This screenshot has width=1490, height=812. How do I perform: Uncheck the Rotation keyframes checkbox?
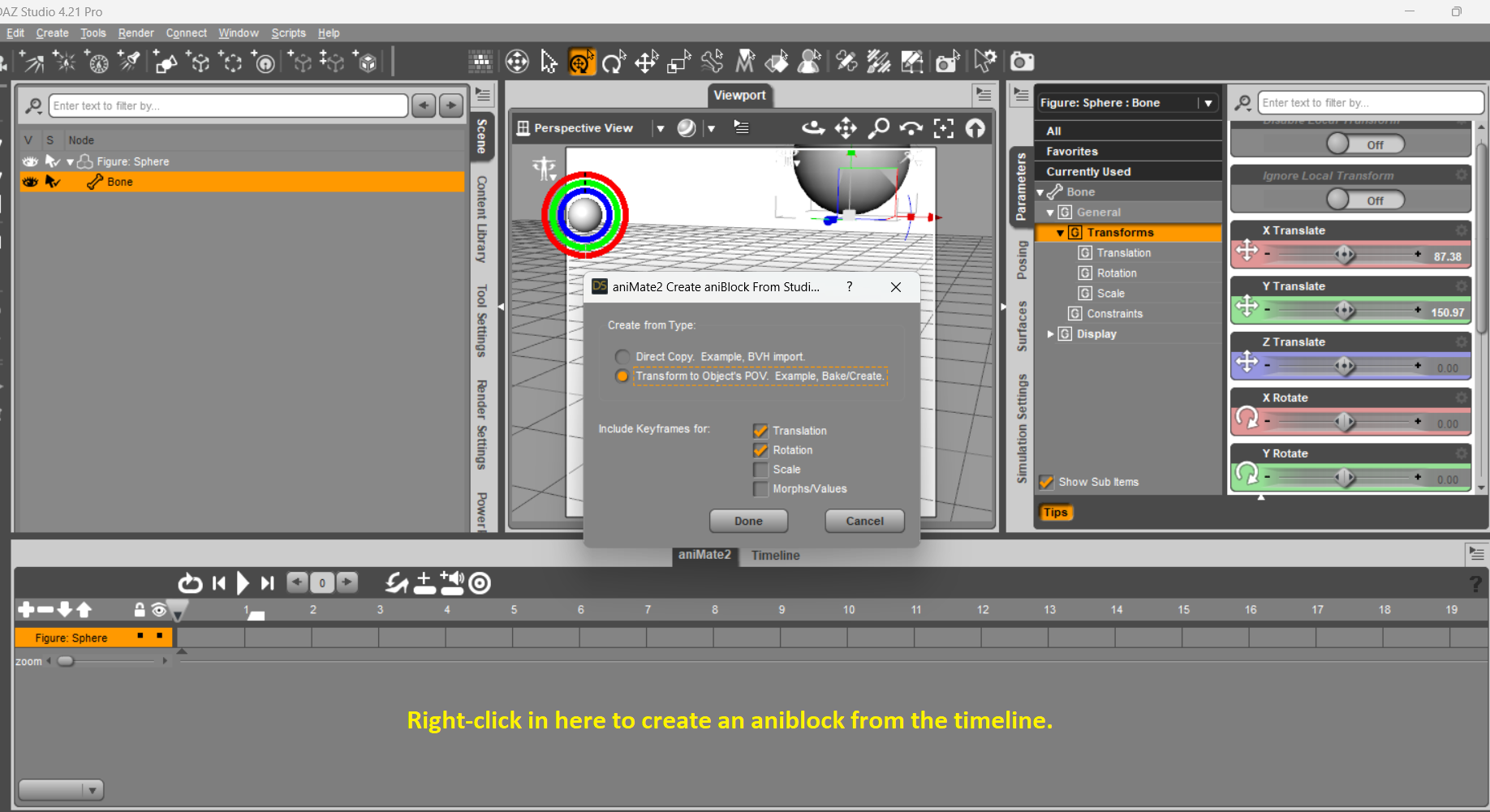tap(760, 450)
